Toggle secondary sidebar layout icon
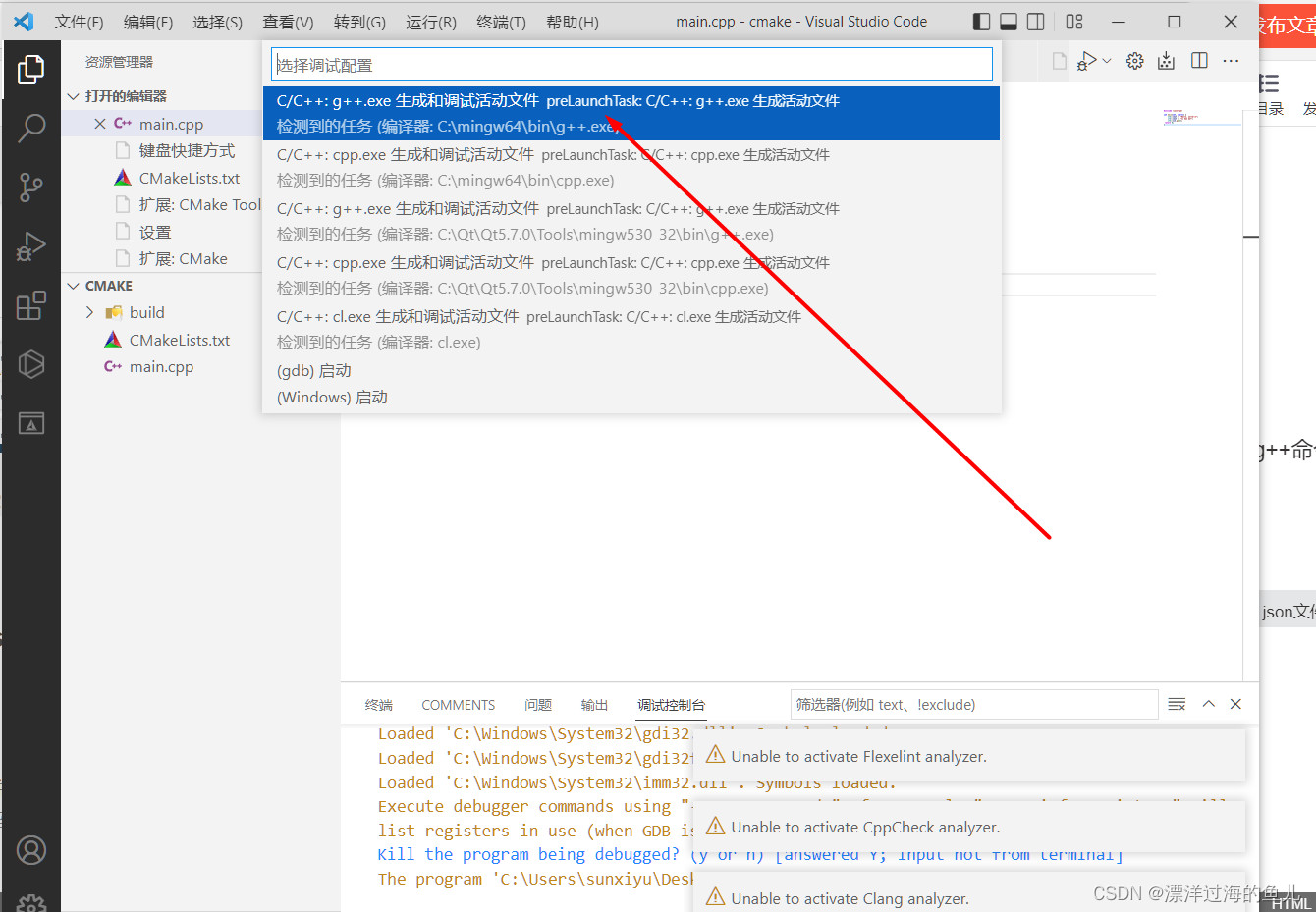Viewport: 1316px width, 912px height. tap(1036, 22)
